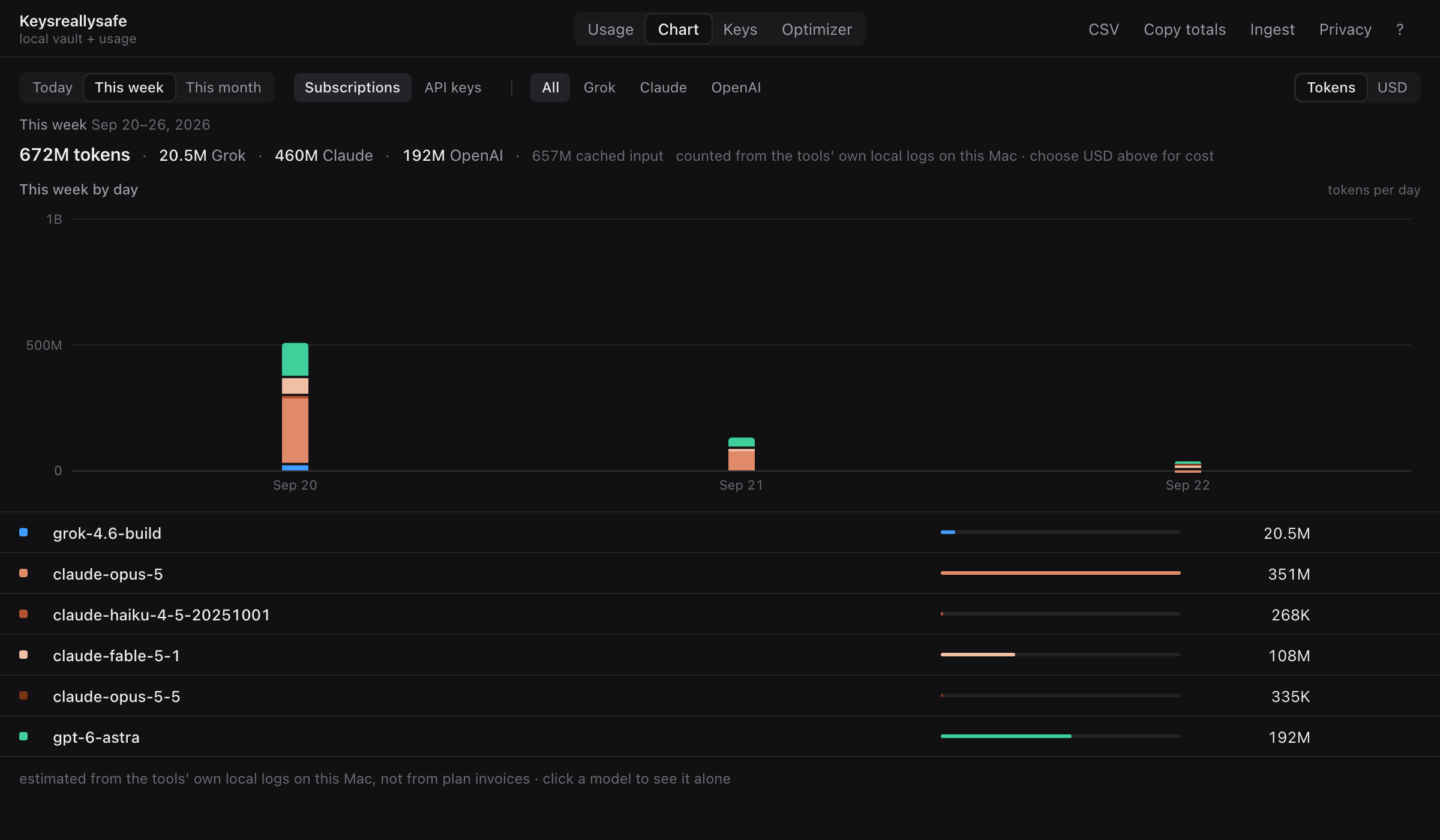The image size is (1440, 840).
Task: Go to the Optimizer tab
Action: (817, 29)
